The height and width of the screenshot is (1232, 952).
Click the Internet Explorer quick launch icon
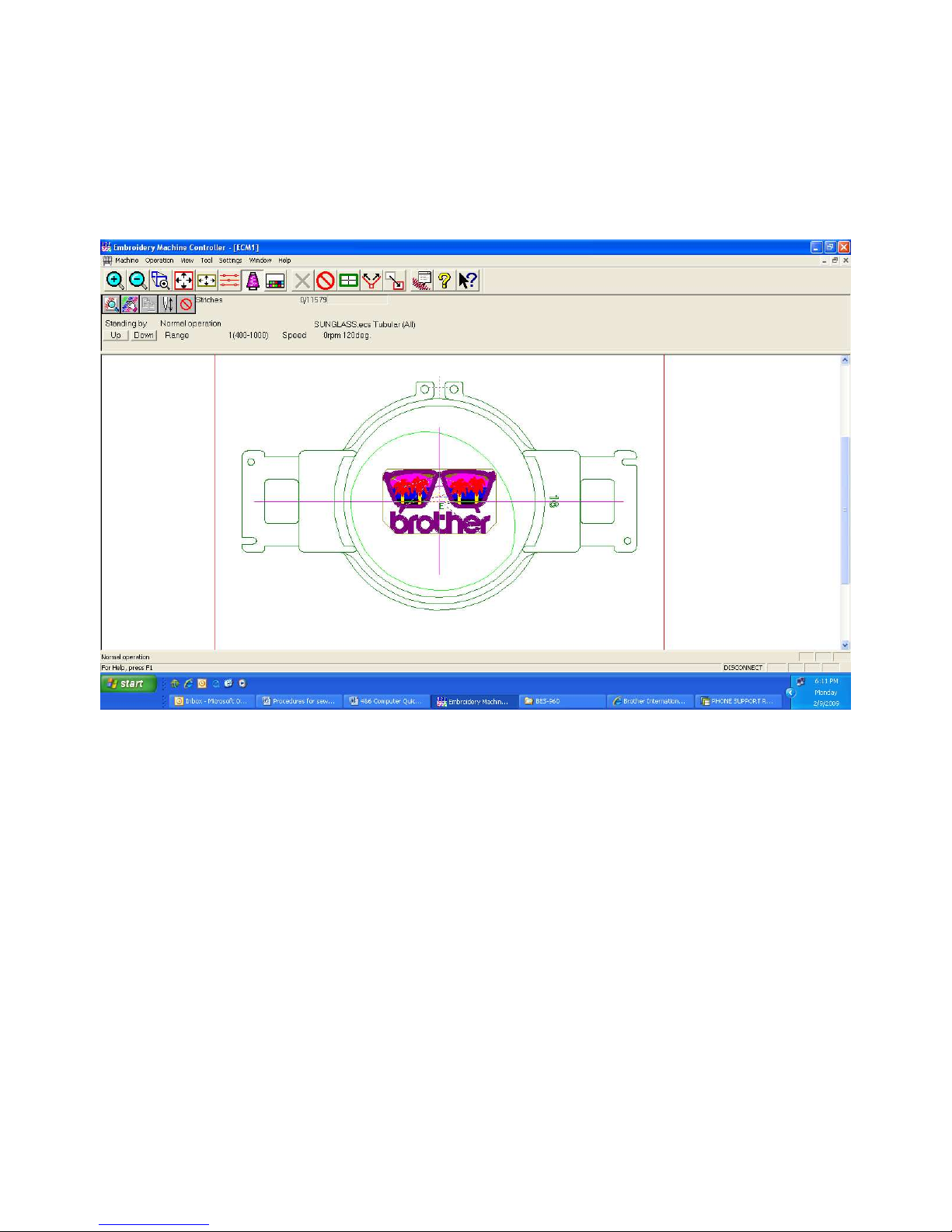188,683
